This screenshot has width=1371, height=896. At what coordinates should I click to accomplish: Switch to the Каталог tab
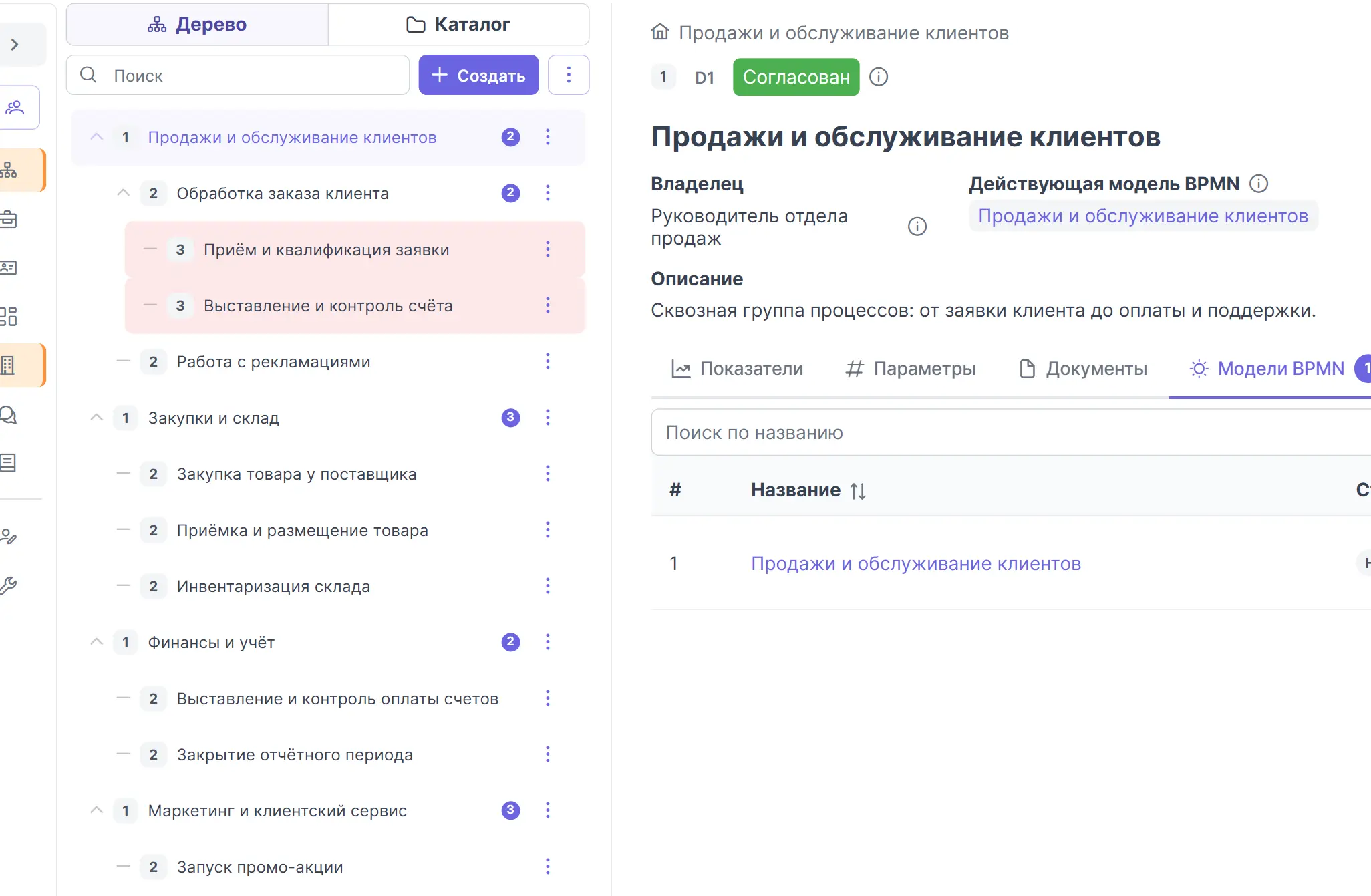tap(458, 25)
